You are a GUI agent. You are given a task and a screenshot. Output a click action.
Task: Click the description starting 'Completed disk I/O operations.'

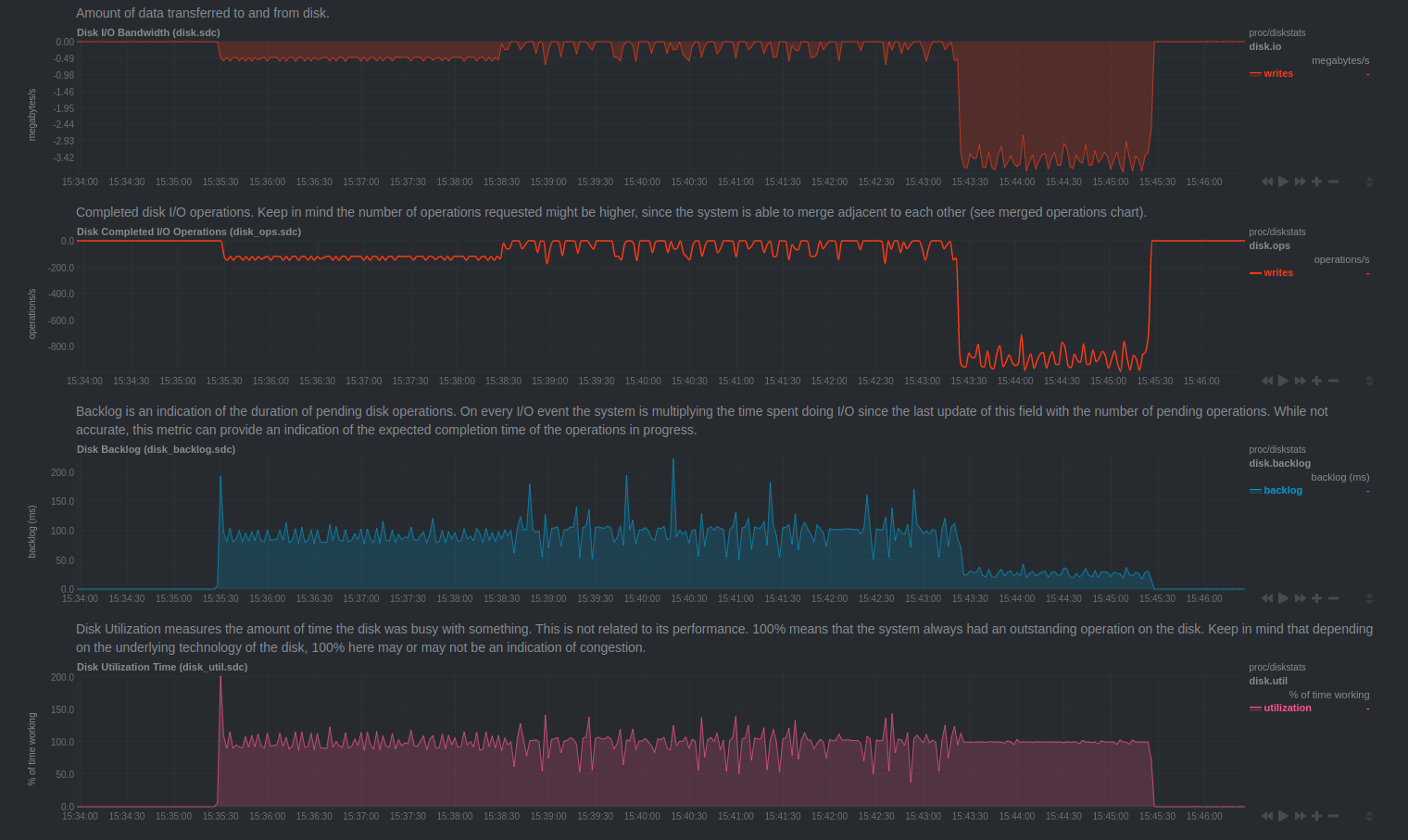tap(611, 212)
